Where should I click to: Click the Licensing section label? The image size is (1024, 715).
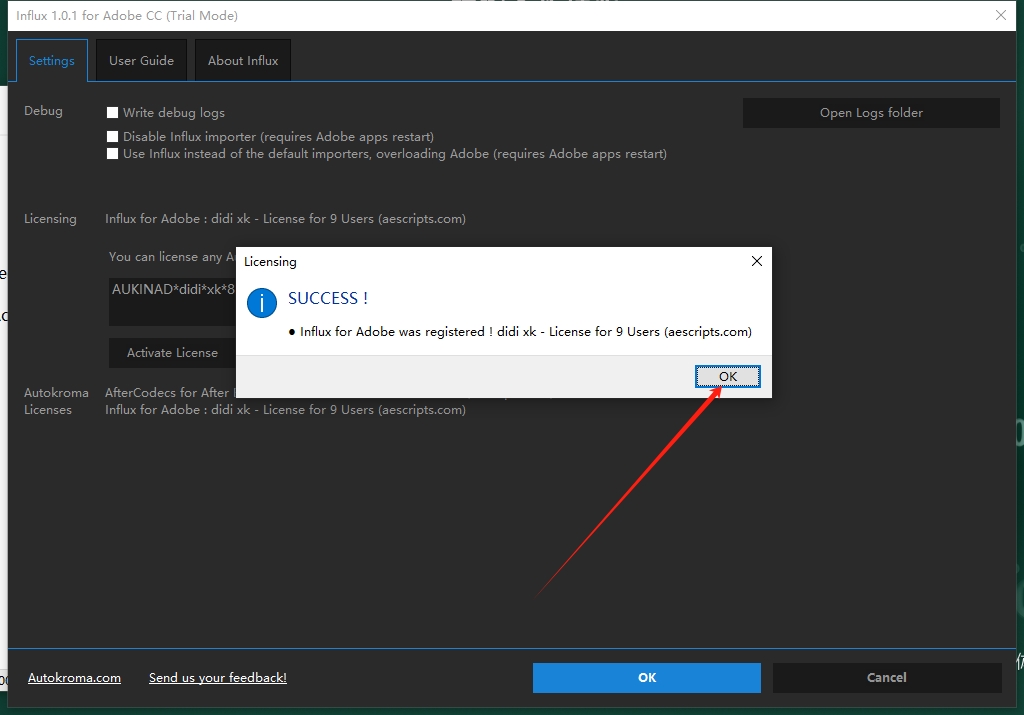(50, 219)
